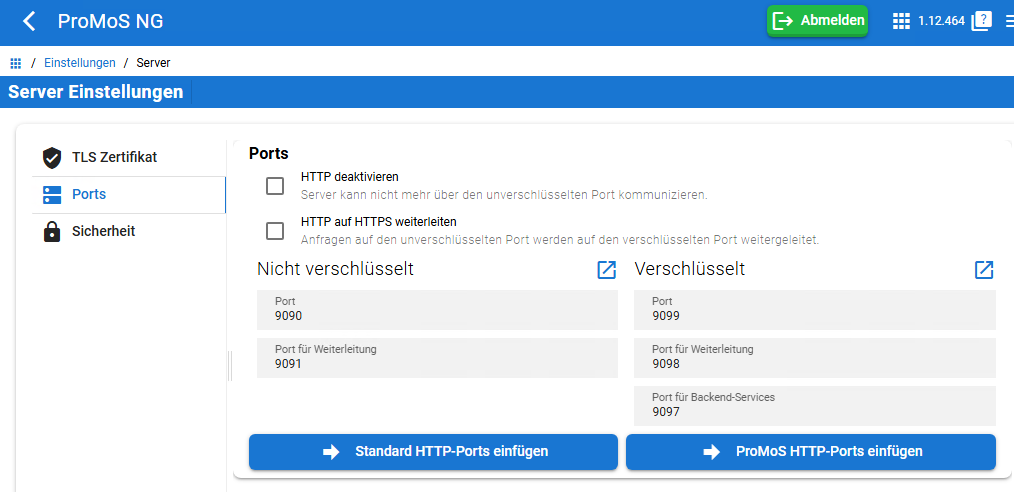Click the Verschlüsselt heading text
Viewport: 1014px width, 492px height.
point(689,269)
